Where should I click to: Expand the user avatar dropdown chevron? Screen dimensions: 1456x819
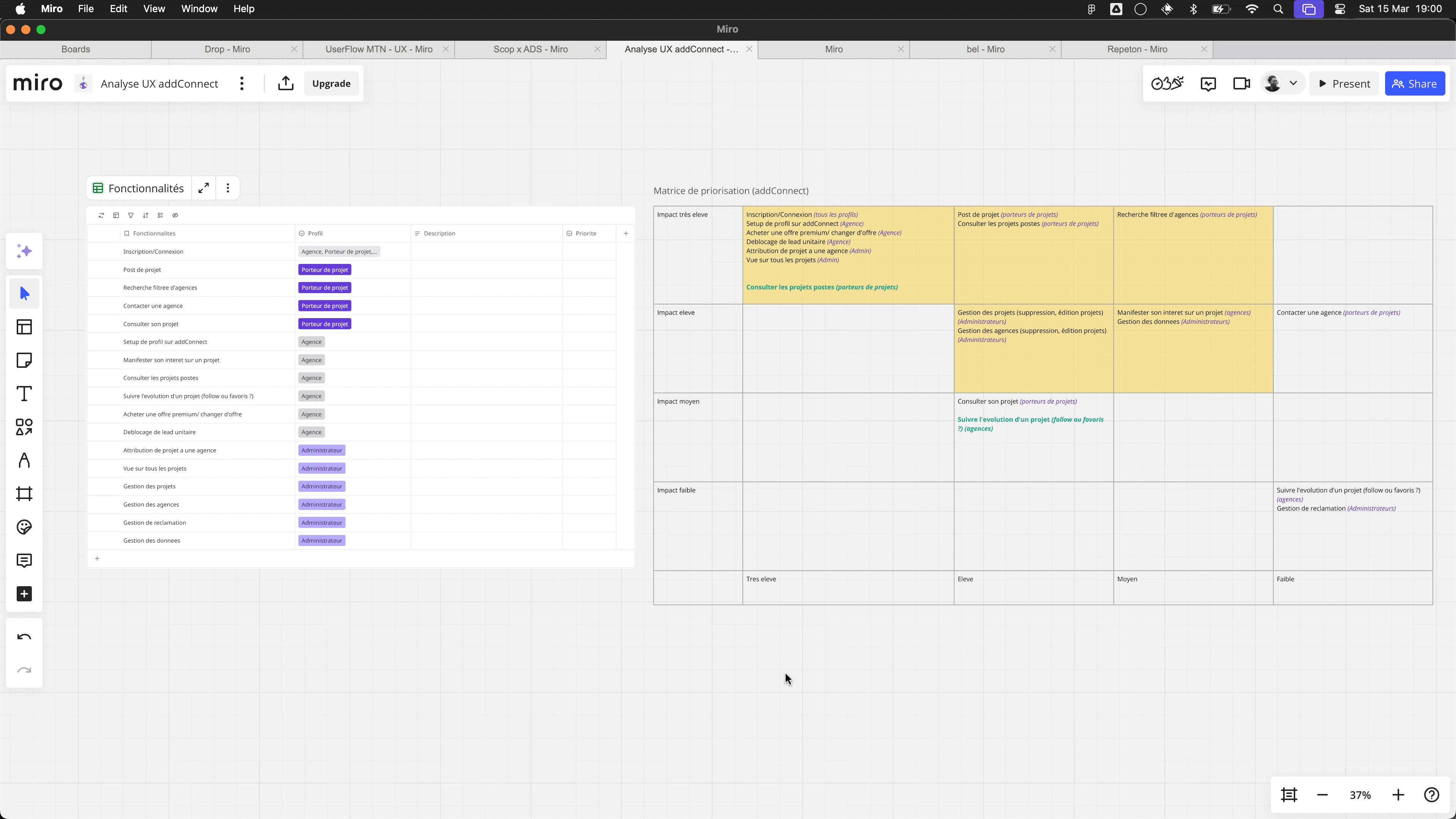point(1293,83)
